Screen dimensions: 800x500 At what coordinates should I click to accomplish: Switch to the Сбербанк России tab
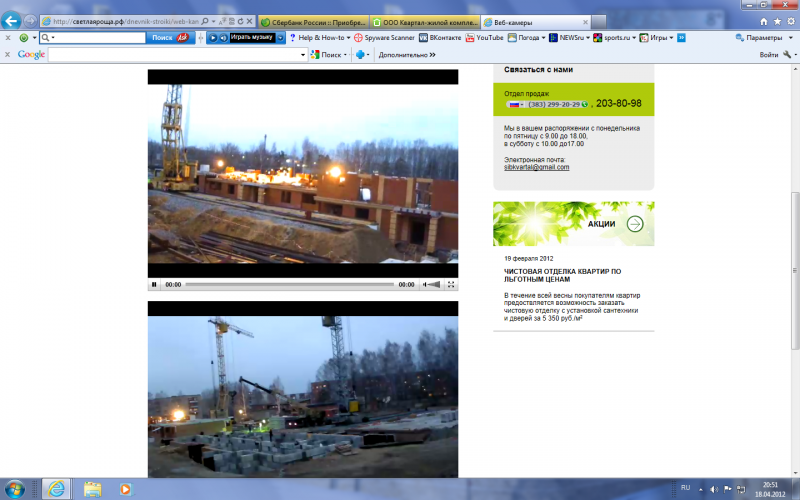pyautogui.click(x=310, y=21)
